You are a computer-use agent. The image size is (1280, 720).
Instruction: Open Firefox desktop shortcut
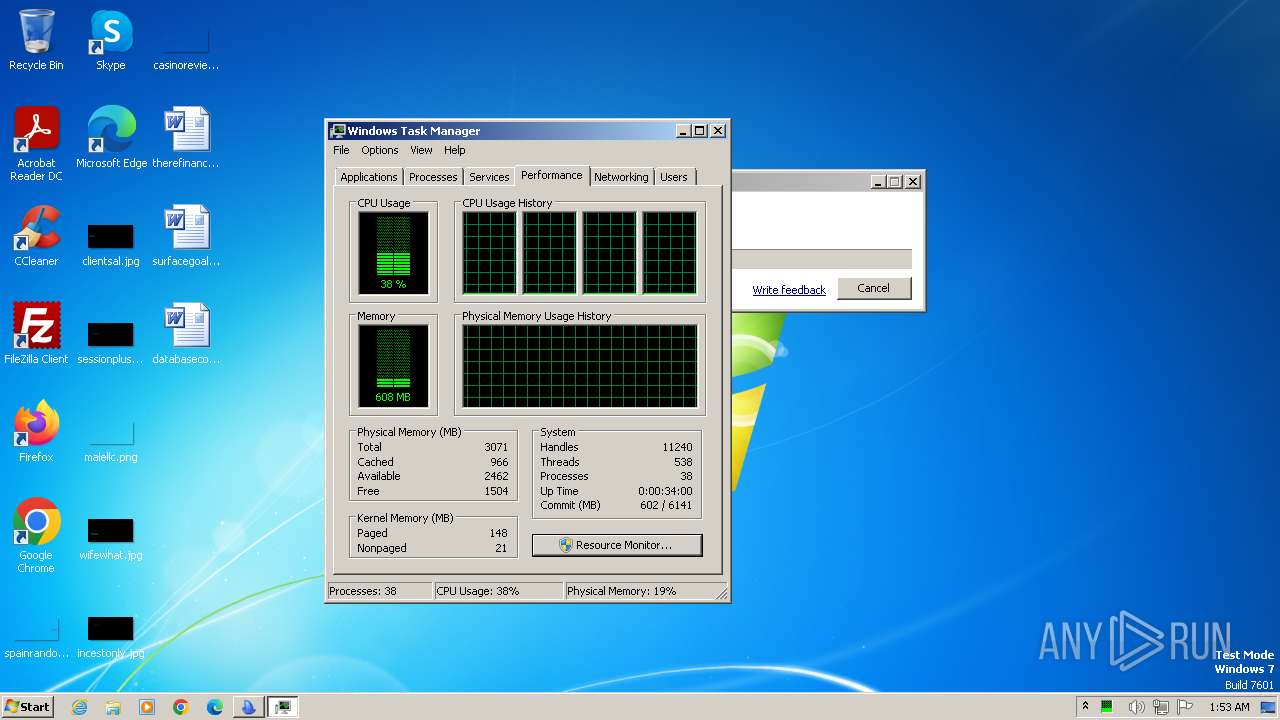click(36, 431)
